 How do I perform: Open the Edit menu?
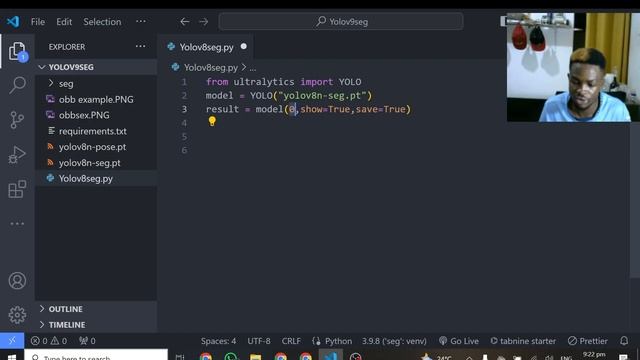pos(64,22)
